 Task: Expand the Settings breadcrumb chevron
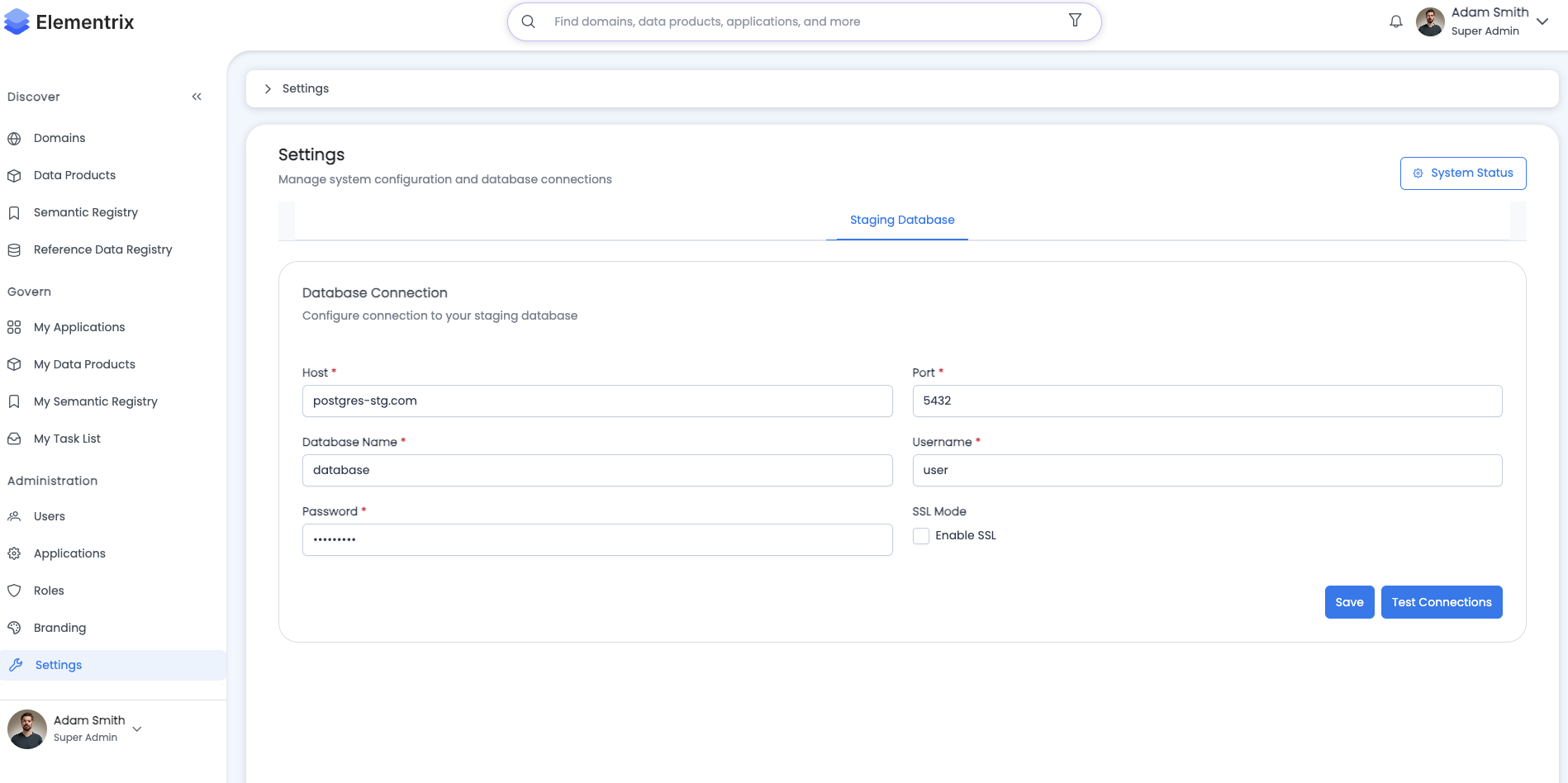point(268,88)
